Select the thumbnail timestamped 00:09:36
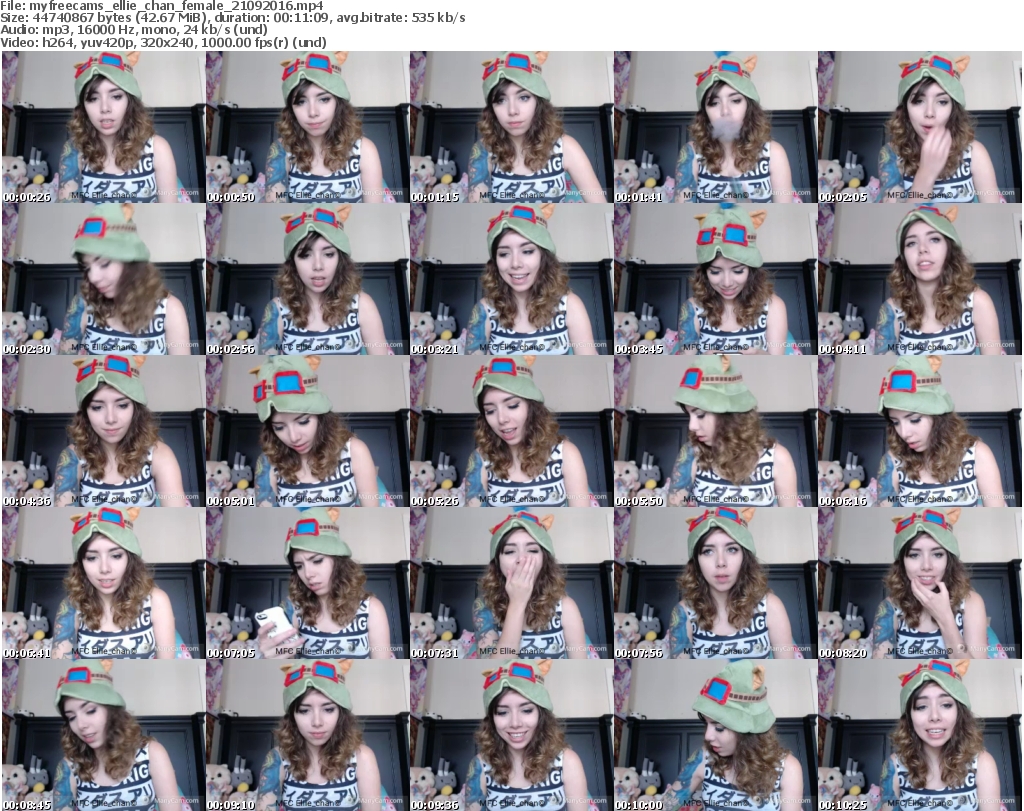This screenshot has height=811, width=1024. (x=511, y=735)
